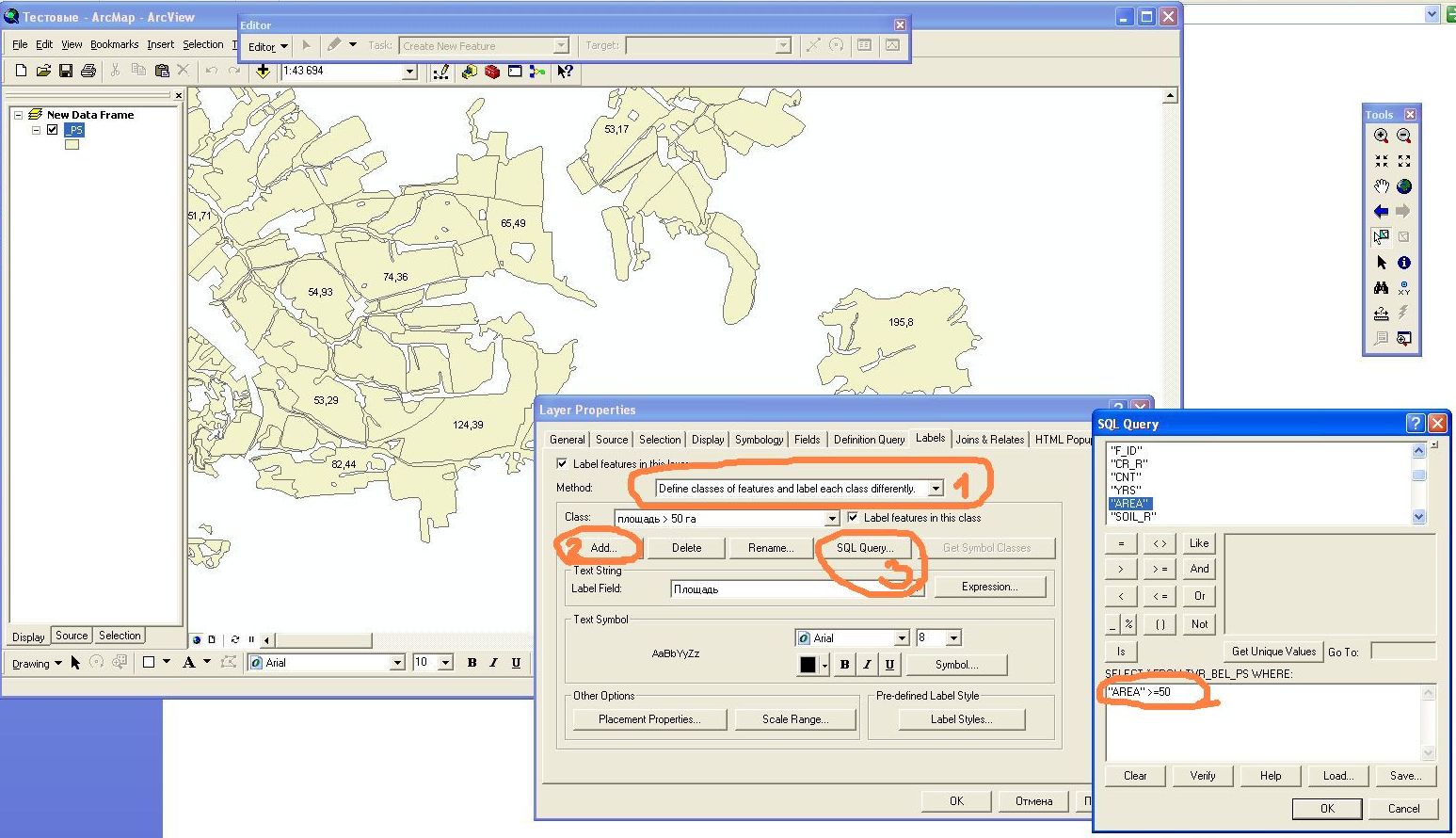Open the Drawing menu dropdown

coord(37,663)
